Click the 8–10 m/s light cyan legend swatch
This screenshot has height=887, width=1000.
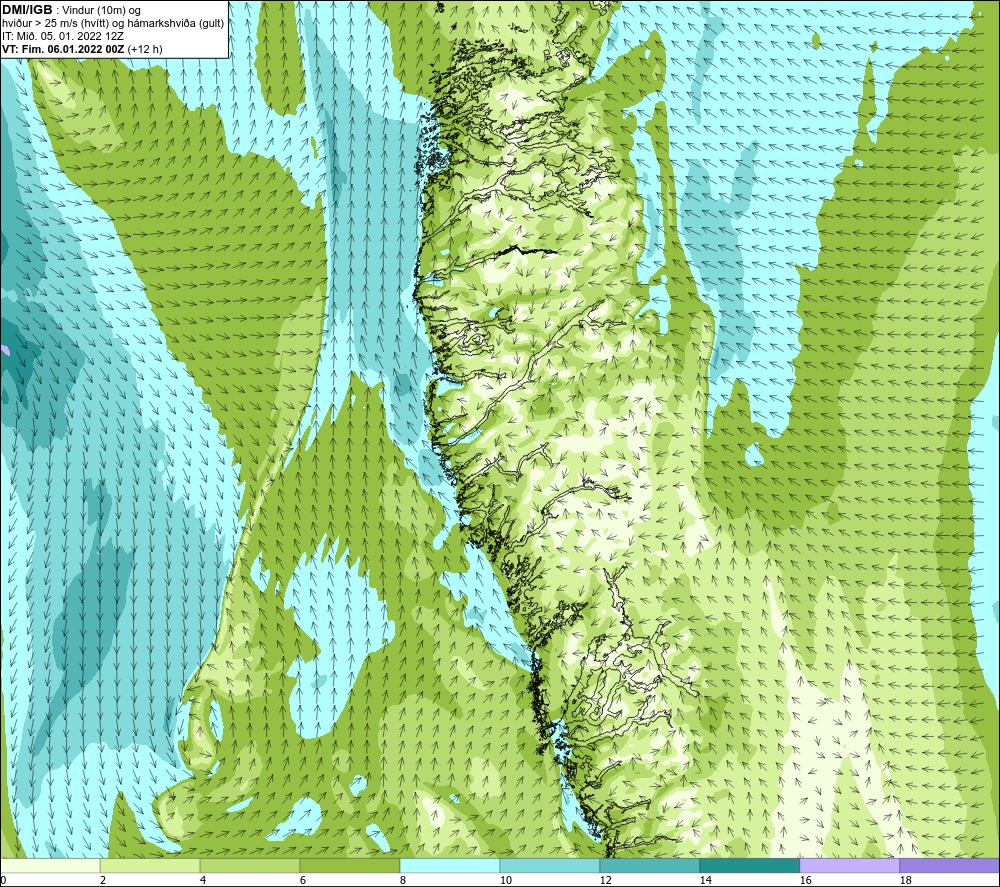(x=450, y=865)
